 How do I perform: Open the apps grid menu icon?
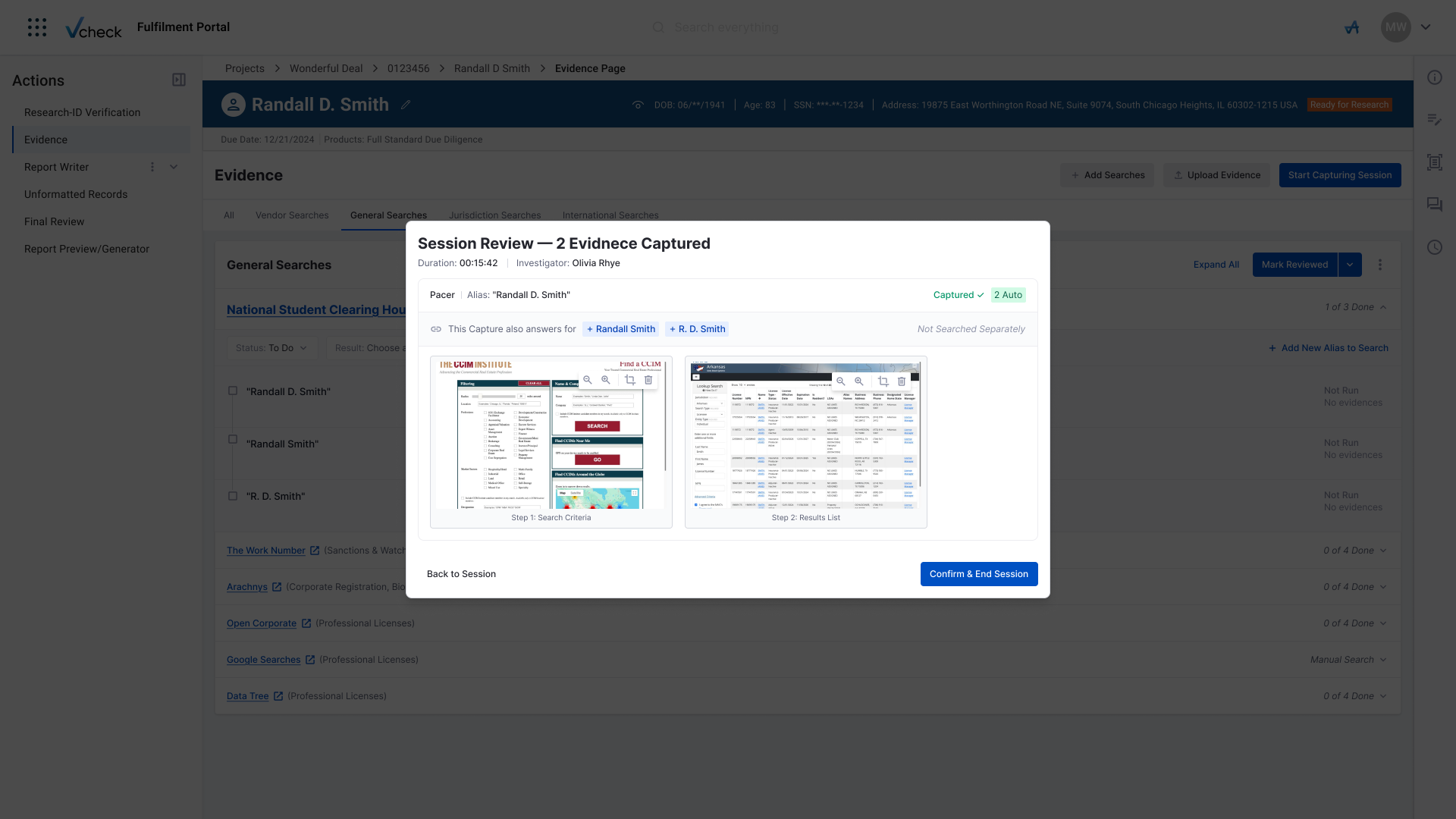pos(37,27)
